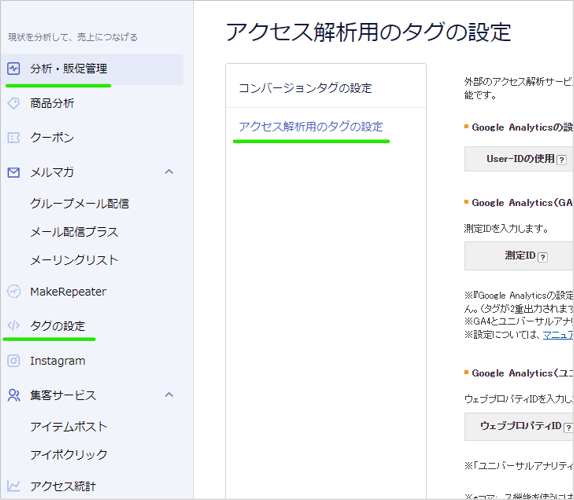Click the 測定ID label cell
The width and height of the screenshot is (574, 500).
tap(519, 256)
